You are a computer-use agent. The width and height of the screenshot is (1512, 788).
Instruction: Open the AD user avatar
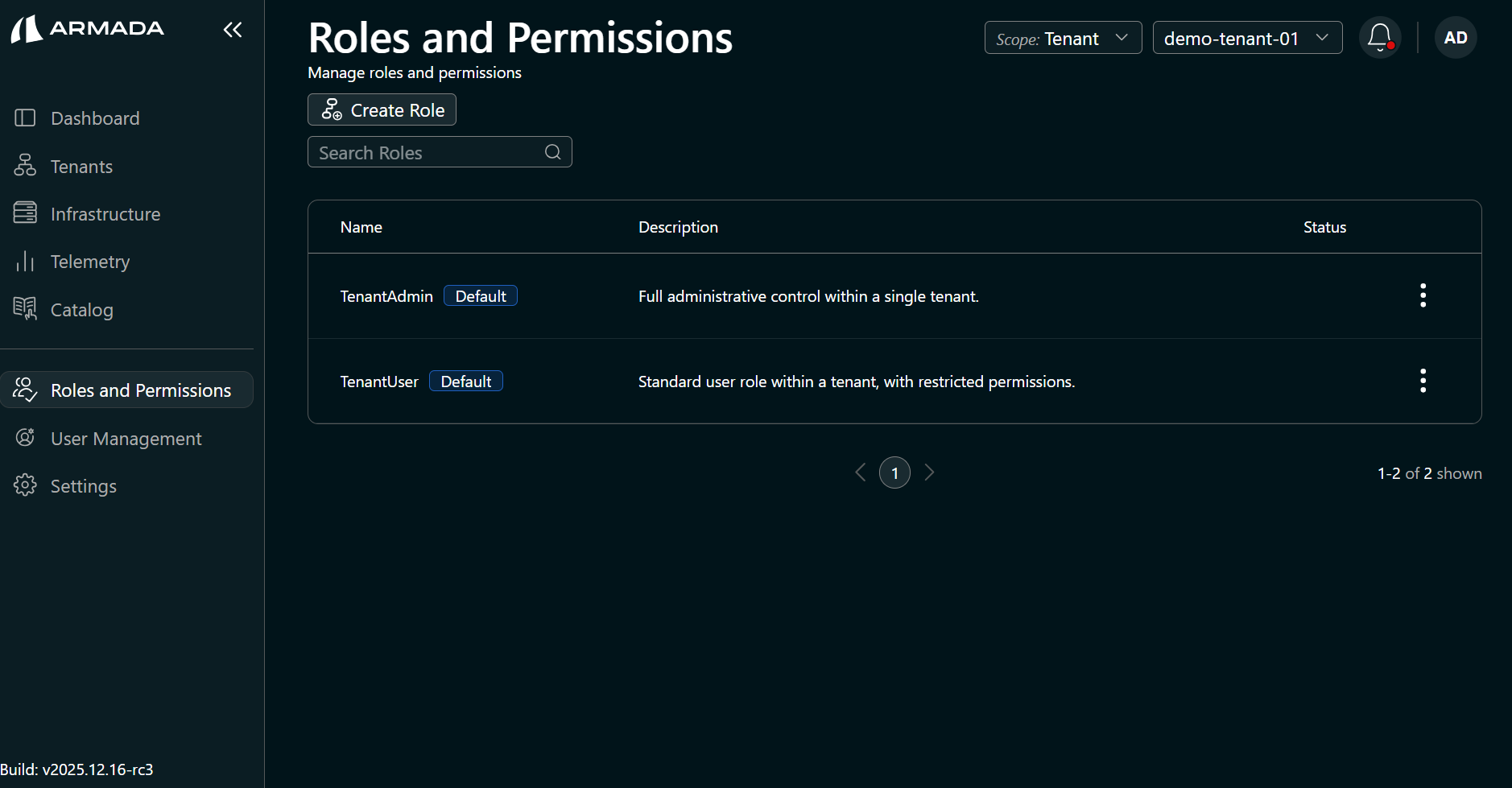click(x=1455, y=37)
